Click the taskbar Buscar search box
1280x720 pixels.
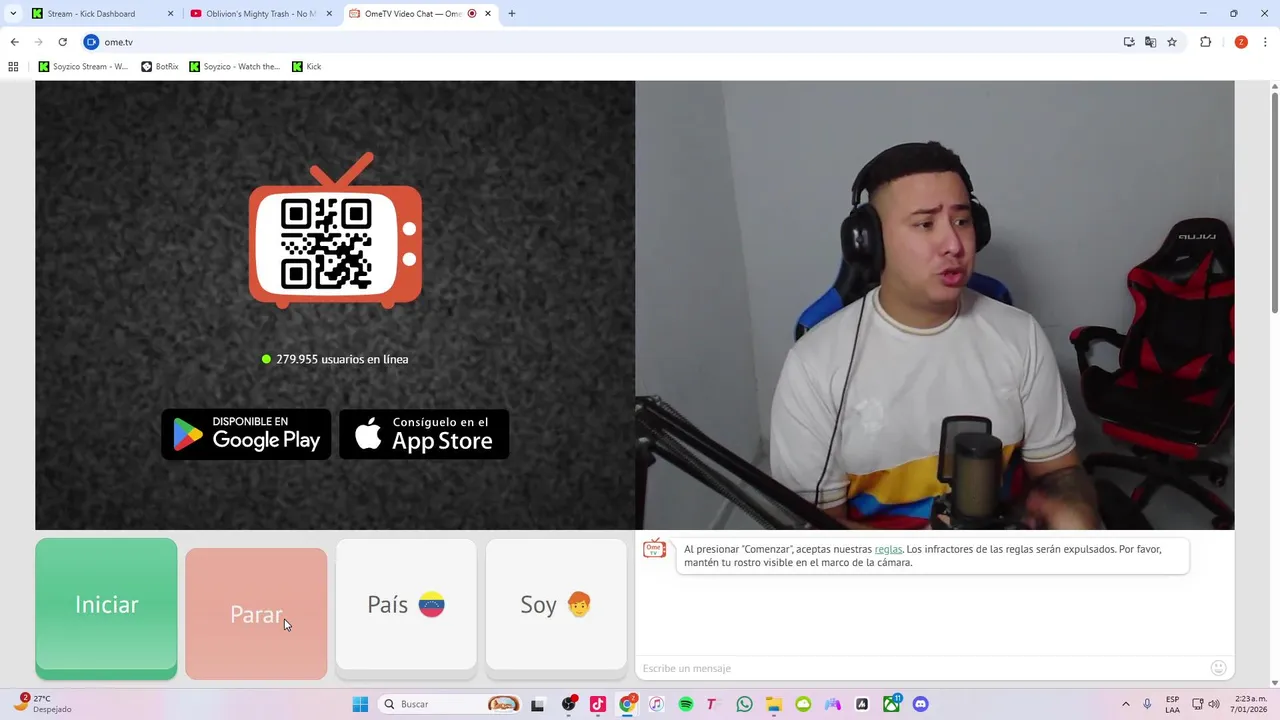(450, 704)
